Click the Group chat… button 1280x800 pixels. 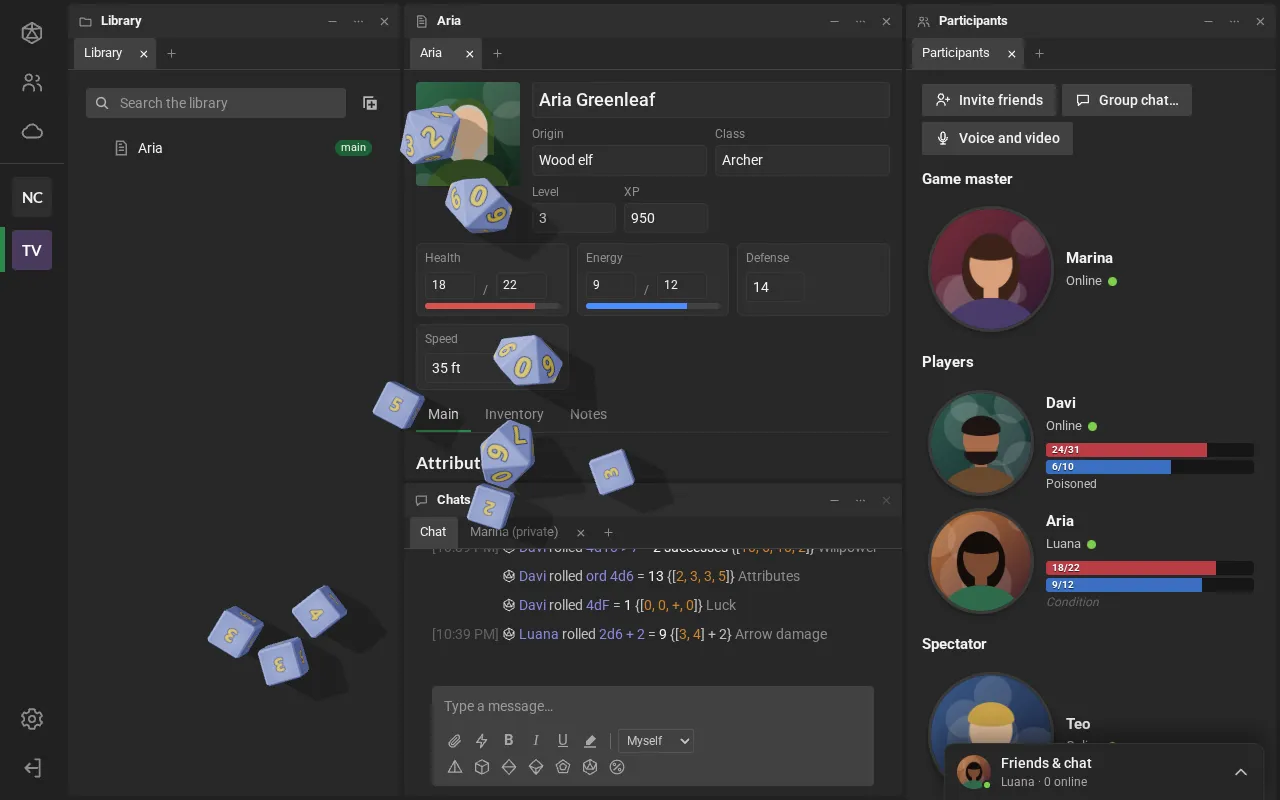pyautogui.click(x=1127, y=100)
